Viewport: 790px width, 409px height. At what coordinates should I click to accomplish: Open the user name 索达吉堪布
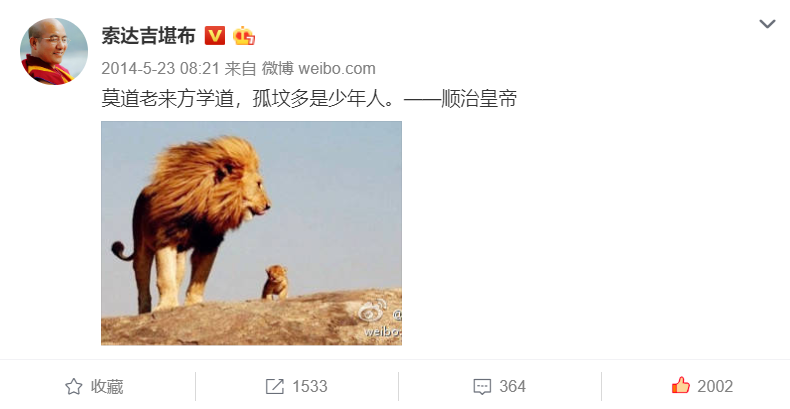click(148, 36)
